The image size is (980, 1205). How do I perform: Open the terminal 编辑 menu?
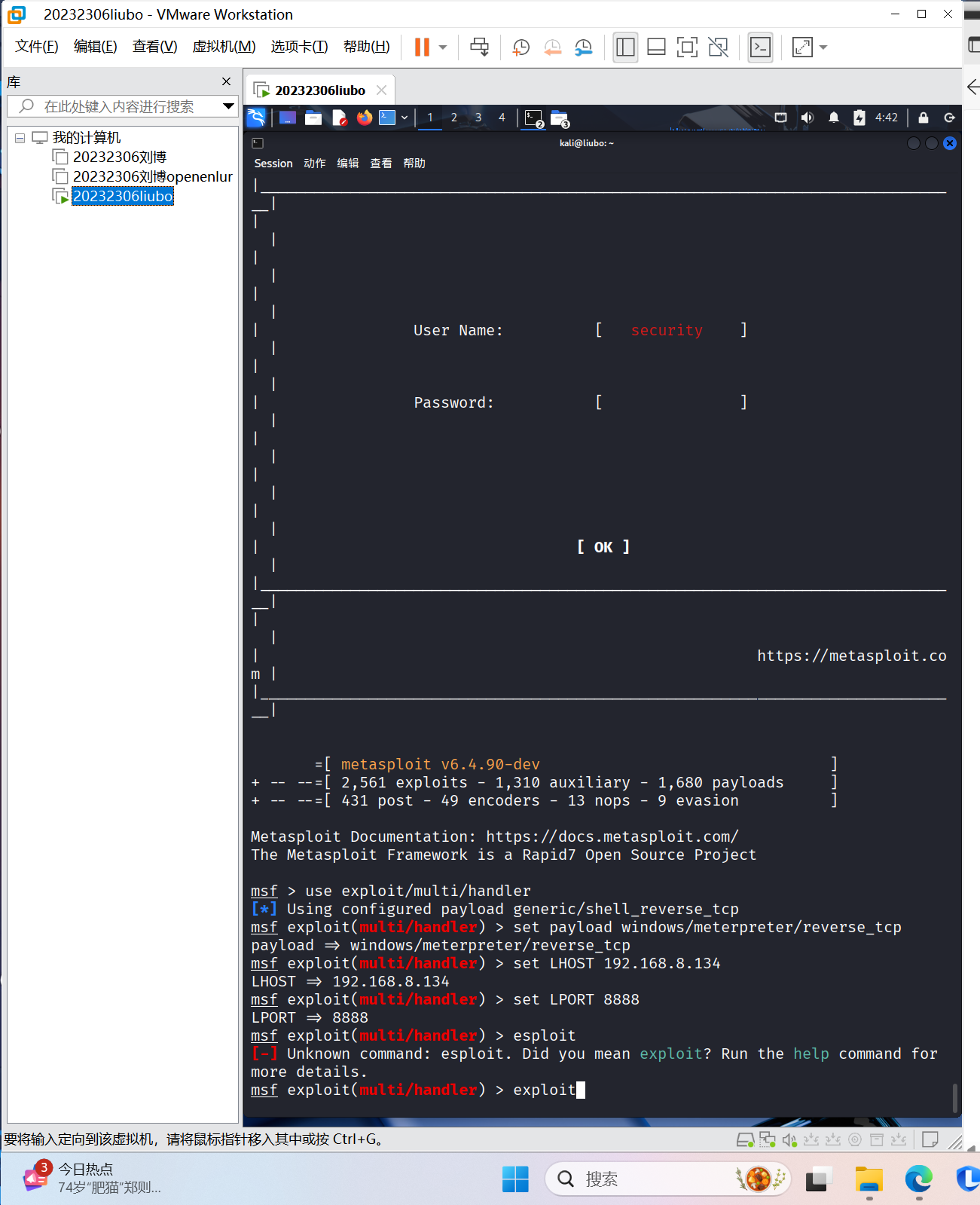348,164
